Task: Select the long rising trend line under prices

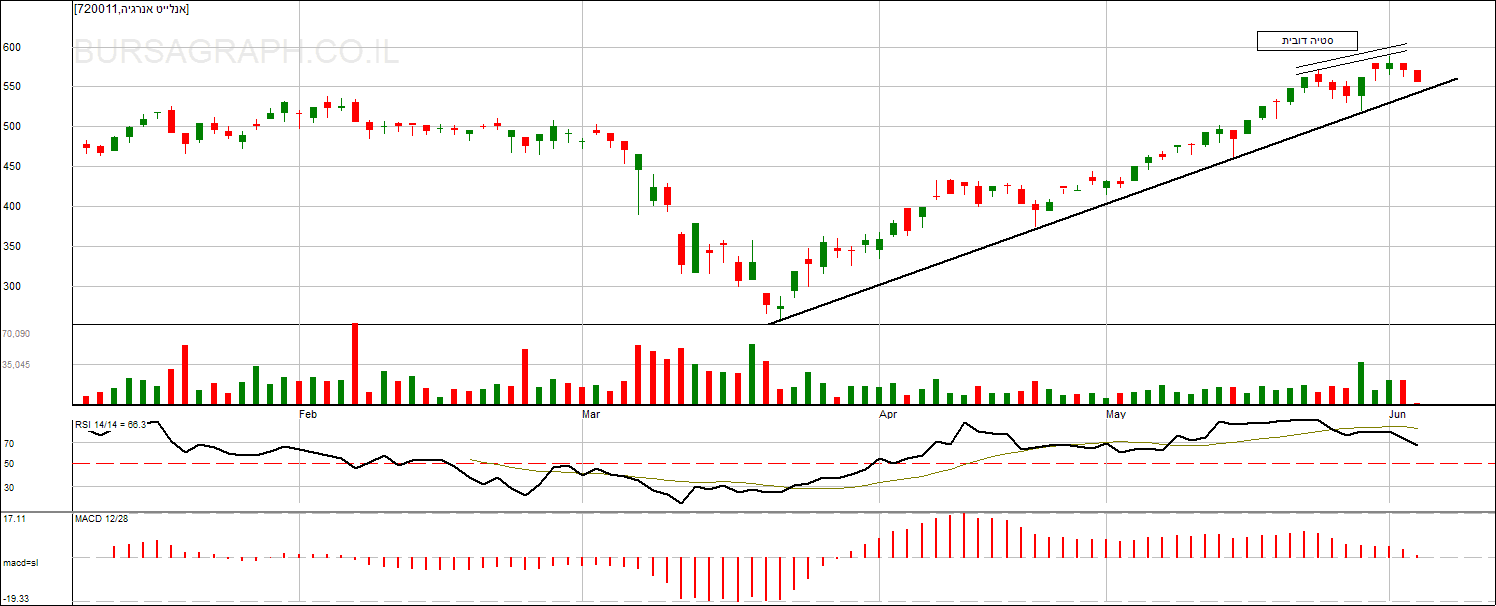Action: (1112, 201)
